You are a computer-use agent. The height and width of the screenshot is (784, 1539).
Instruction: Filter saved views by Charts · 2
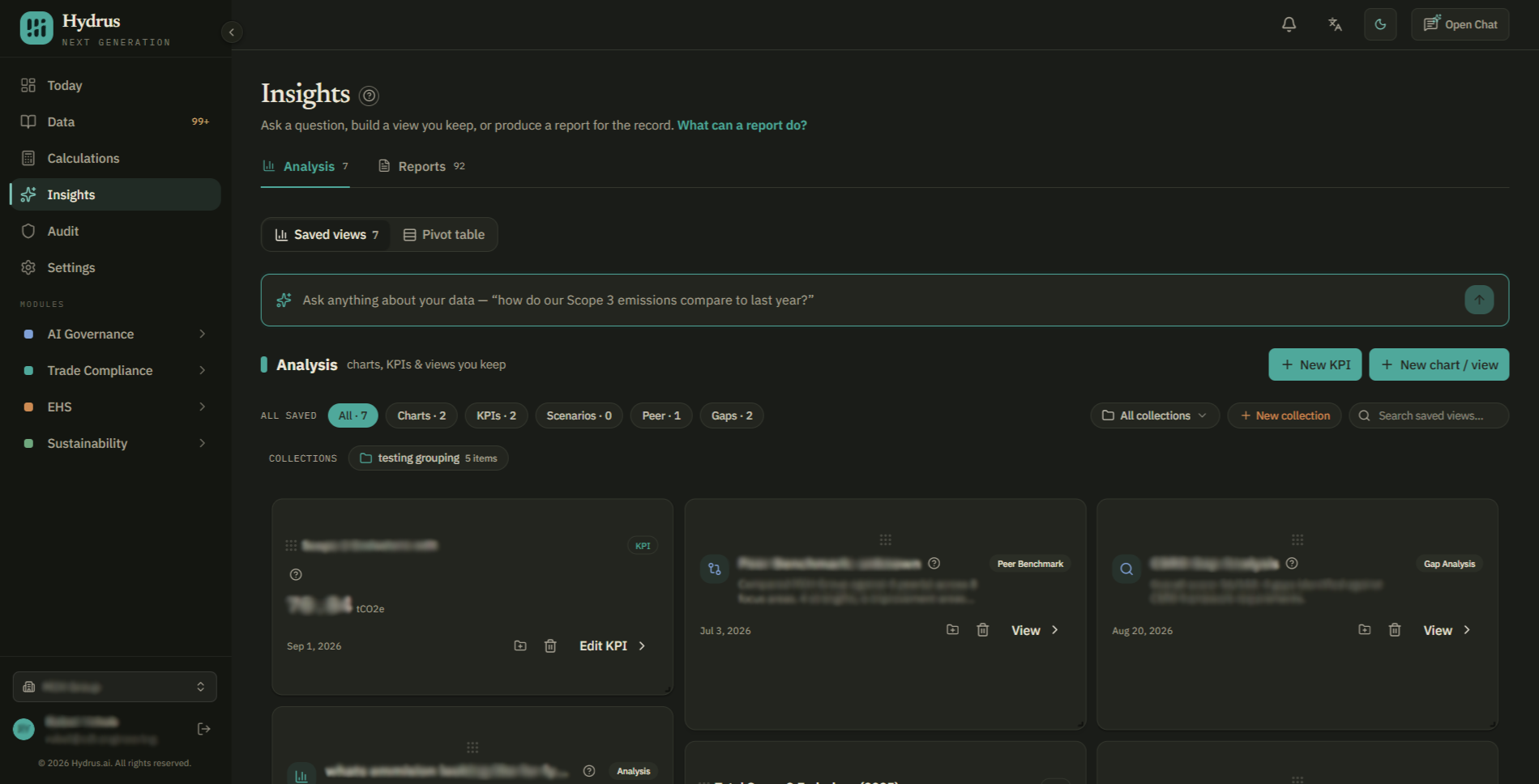click(x=421, y=415)
